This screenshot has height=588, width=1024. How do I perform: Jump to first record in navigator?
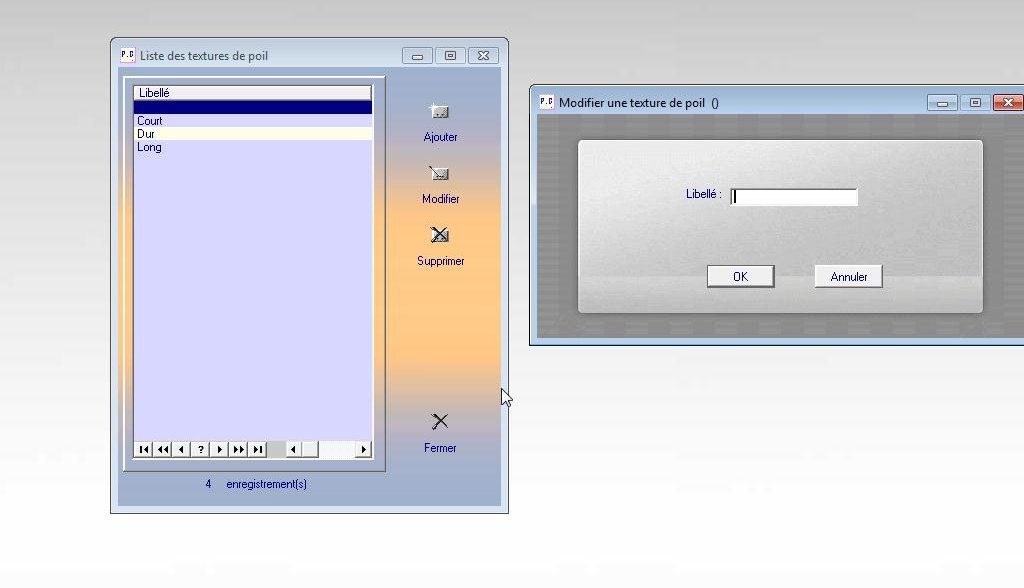tap(143, 450)
